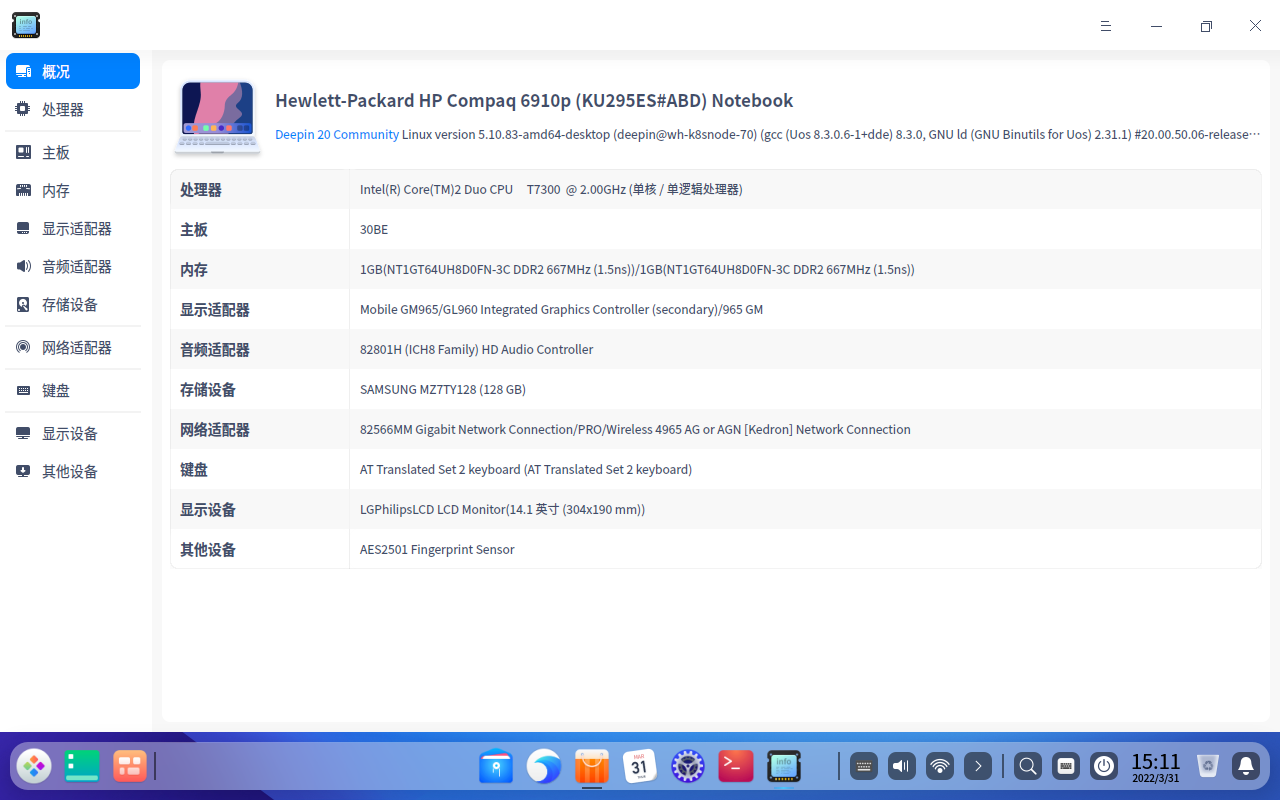Select the 82566MM Gigabit Network Connection value
The width and height of the screenshot is (1280, 800).
(x=635, y=429)
